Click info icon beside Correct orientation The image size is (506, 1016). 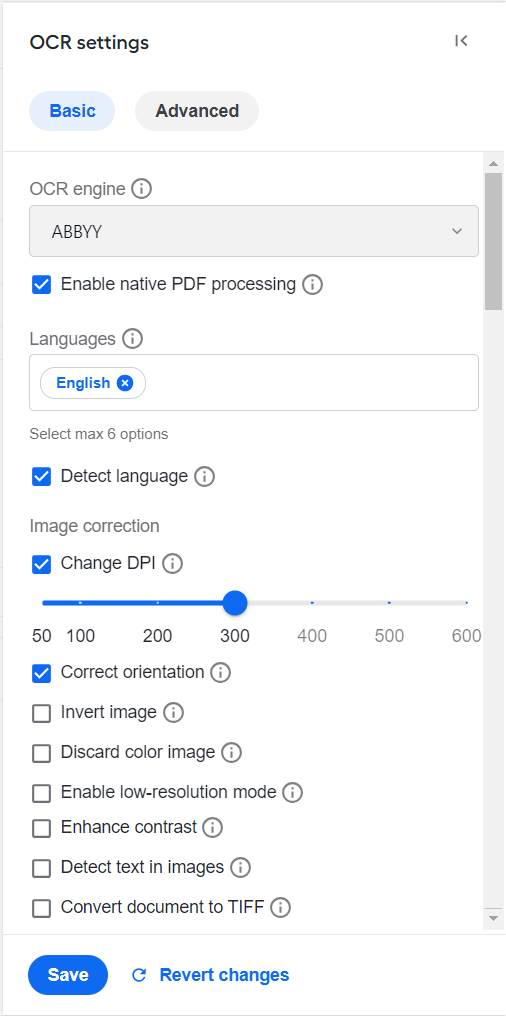[220, 673]
